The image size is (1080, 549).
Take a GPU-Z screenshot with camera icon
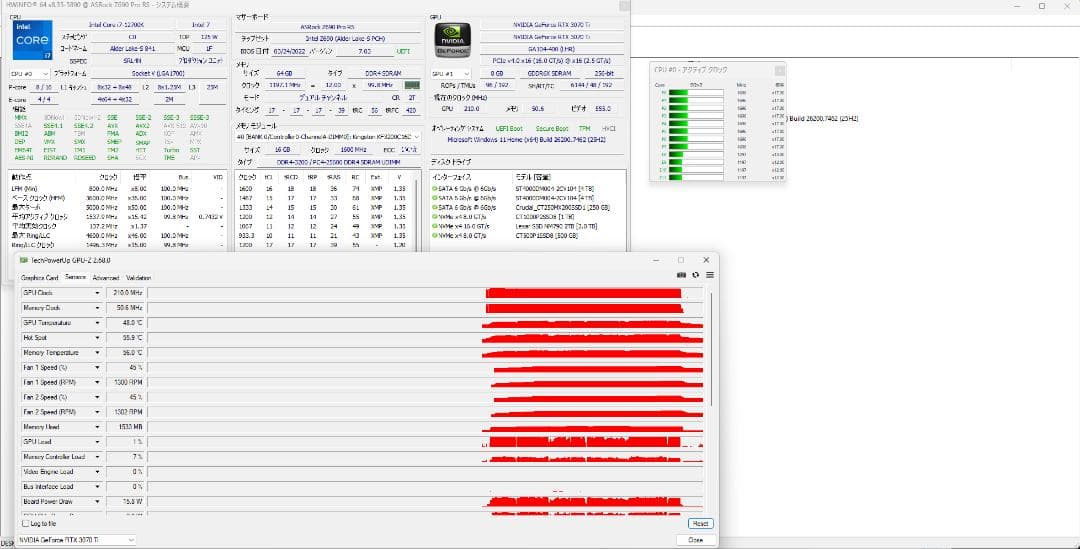tap(681, 275)
